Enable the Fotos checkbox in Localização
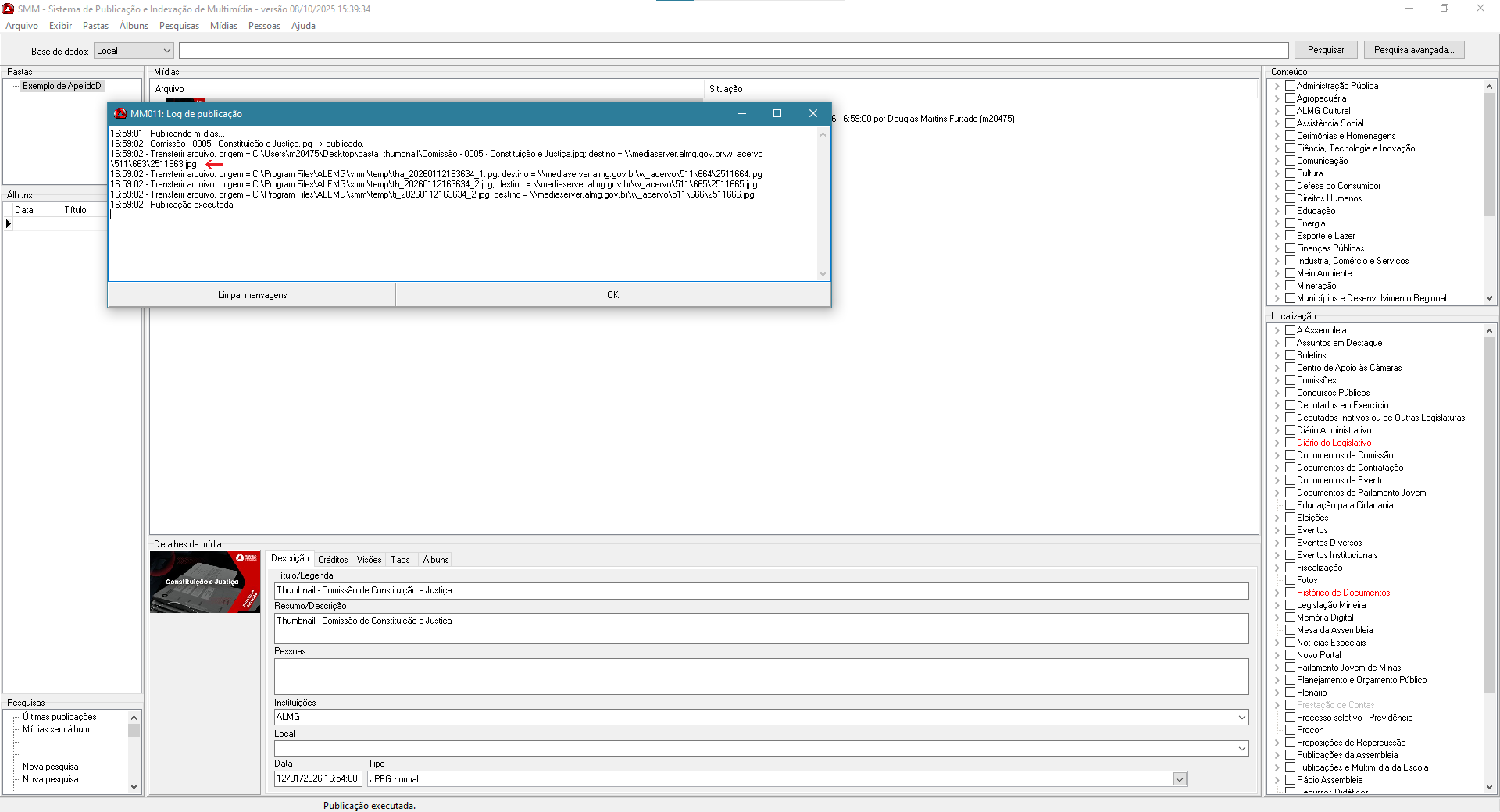 [x=1290, y=580]
